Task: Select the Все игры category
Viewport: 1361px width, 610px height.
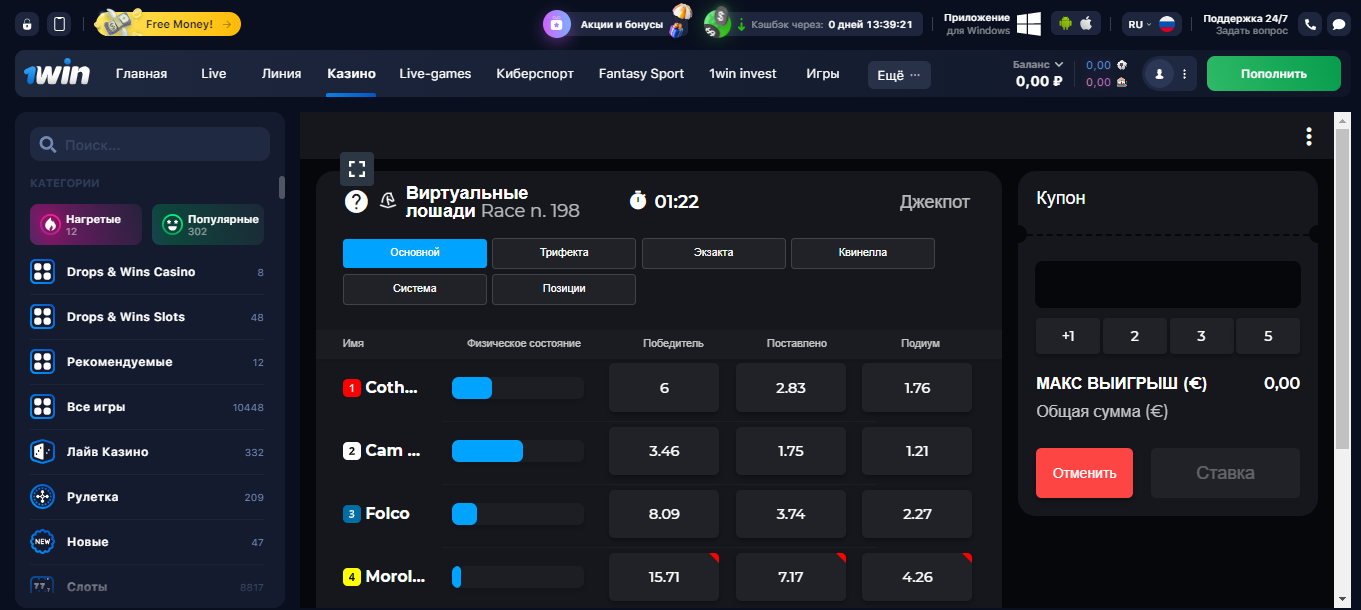Action: tap(147, 407)
